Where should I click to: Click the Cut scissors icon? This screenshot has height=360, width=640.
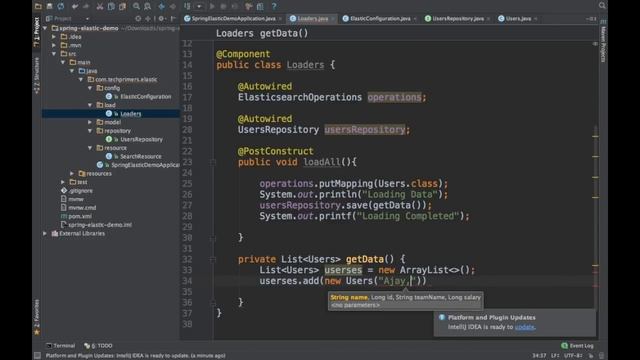click(100, 6)
